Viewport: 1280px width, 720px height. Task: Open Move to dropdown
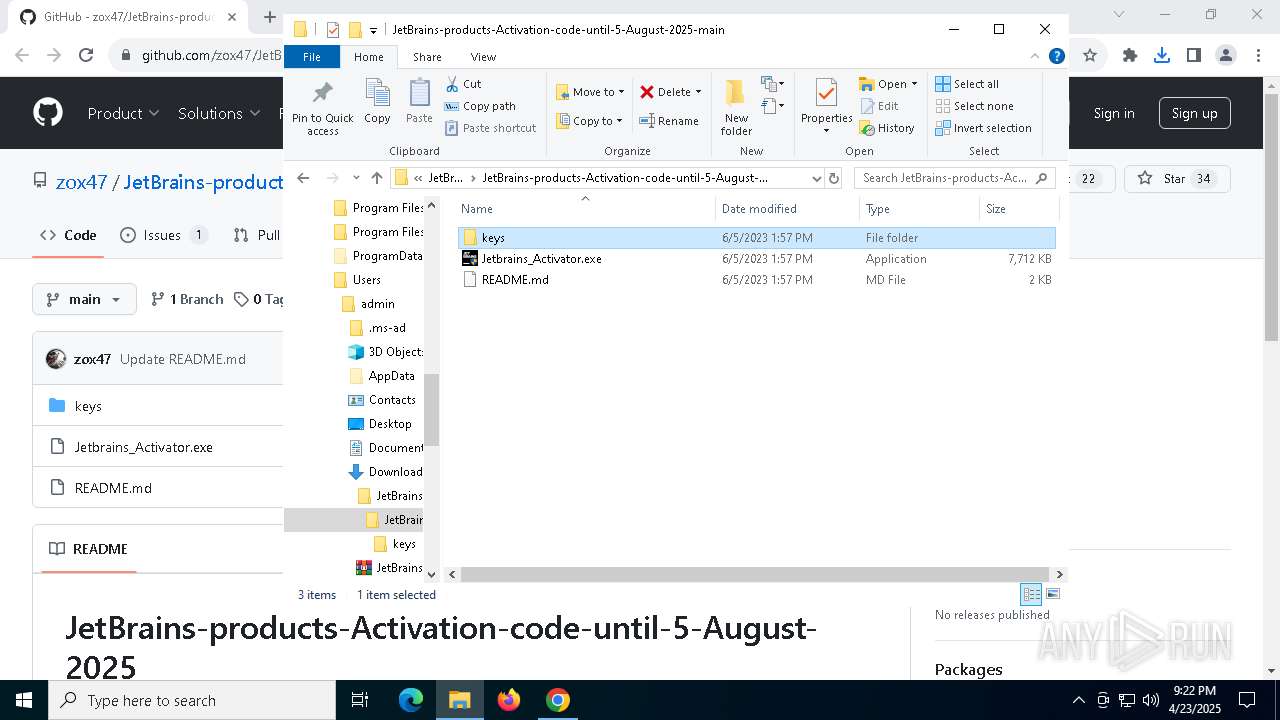pyautogui.click(x=590, y=92)
